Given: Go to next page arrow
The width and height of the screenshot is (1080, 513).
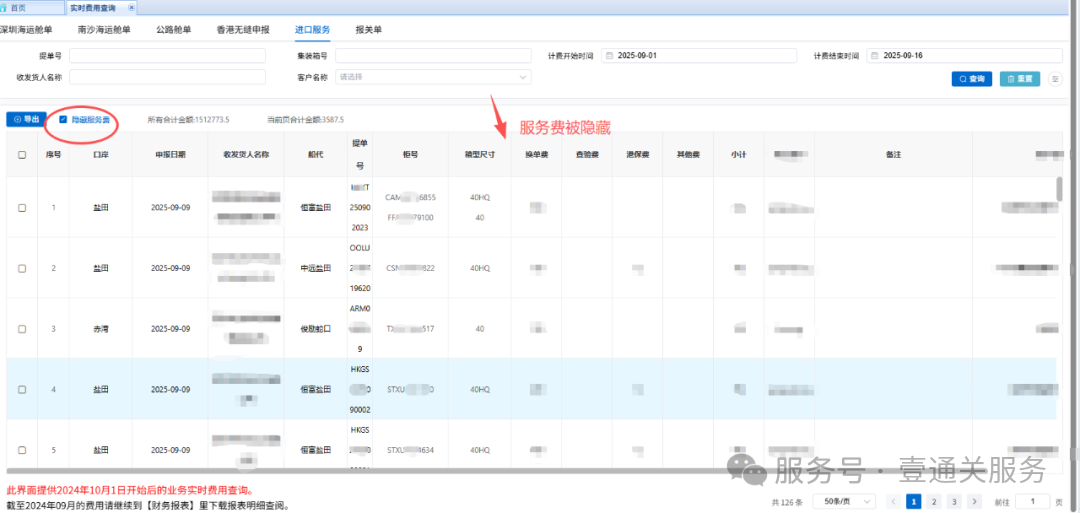Looking at the screenshot, I should (x=974, y=501).
